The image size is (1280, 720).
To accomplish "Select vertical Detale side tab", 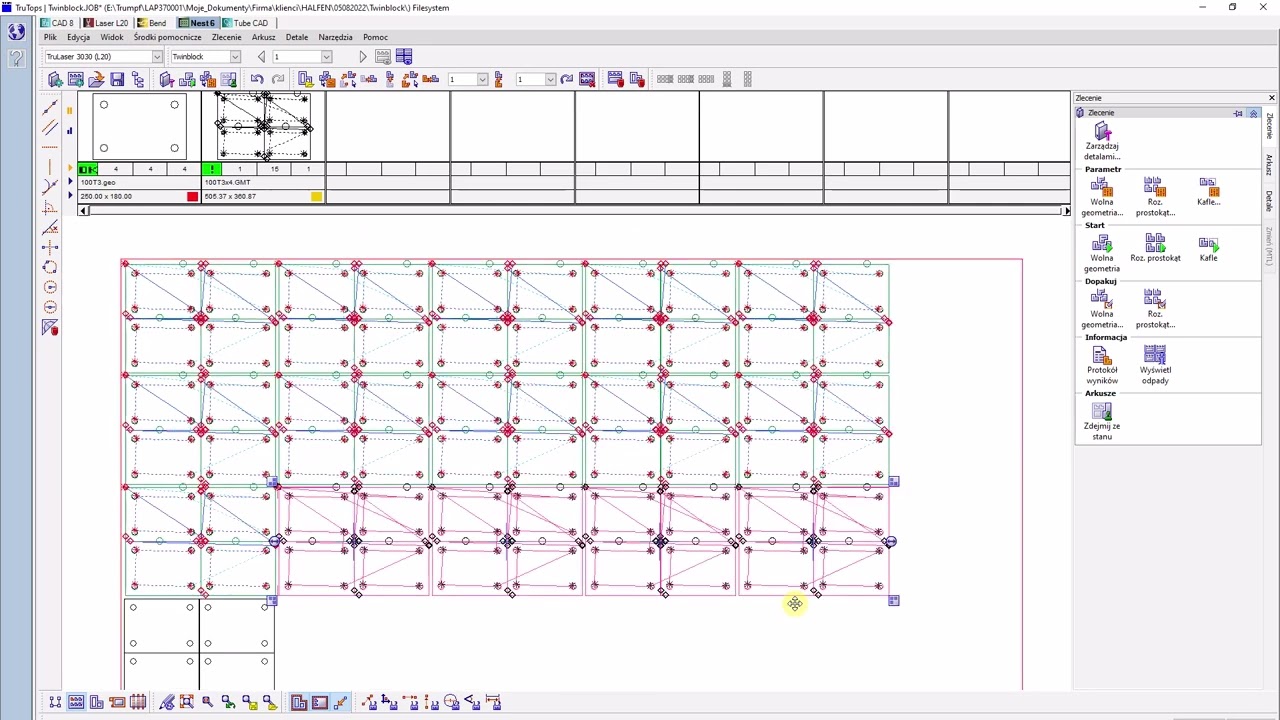I will [1269, 200].
